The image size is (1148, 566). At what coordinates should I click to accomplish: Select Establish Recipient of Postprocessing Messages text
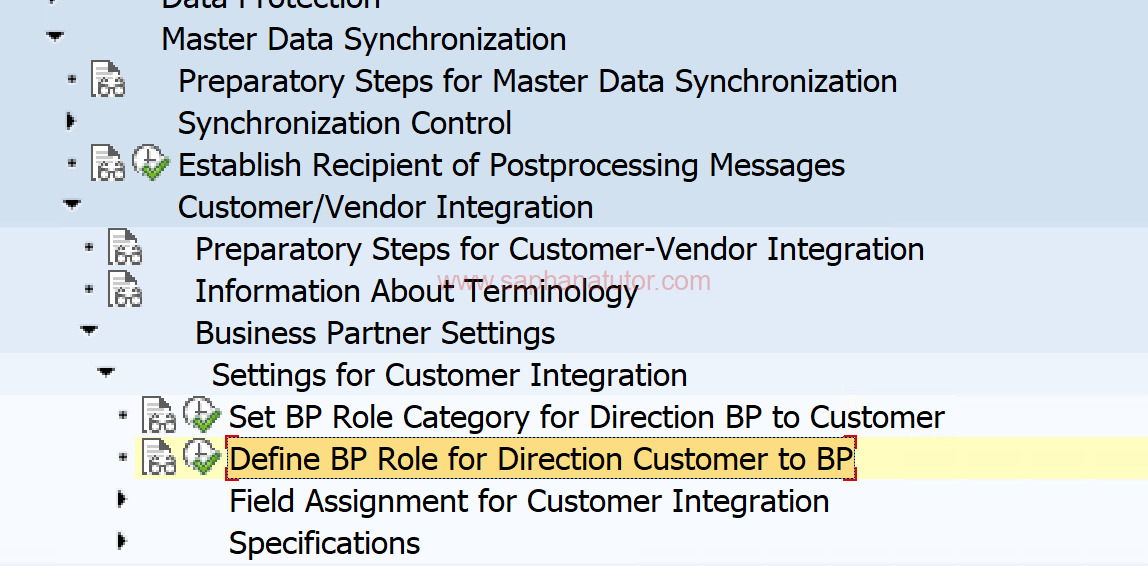pos(512,165)
